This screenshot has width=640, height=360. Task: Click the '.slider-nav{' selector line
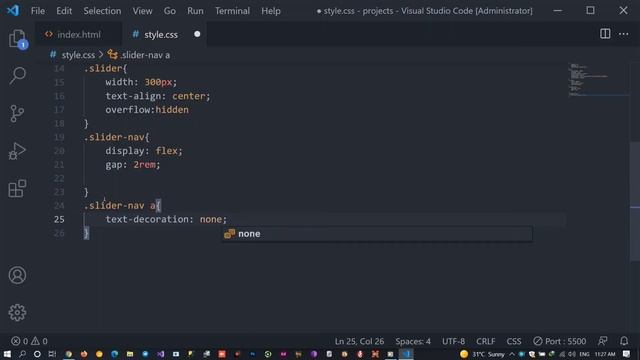click(117, 137)
